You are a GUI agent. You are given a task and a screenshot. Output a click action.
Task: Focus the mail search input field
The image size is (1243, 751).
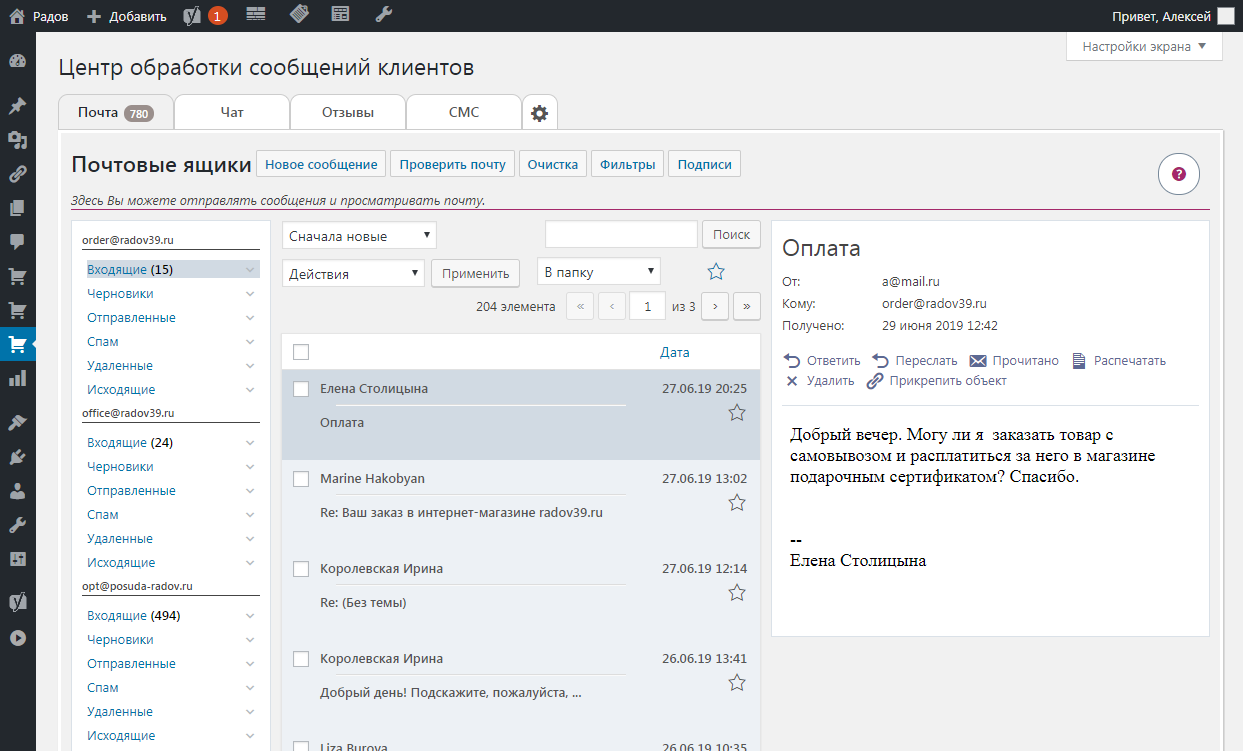(x=621, y=234)
